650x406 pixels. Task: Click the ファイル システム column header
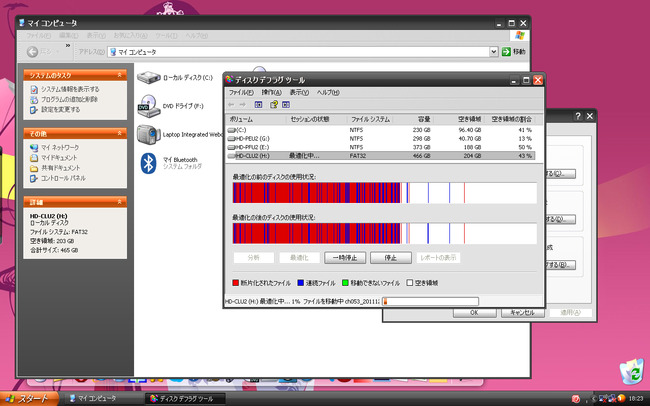(x=370, y=119)
